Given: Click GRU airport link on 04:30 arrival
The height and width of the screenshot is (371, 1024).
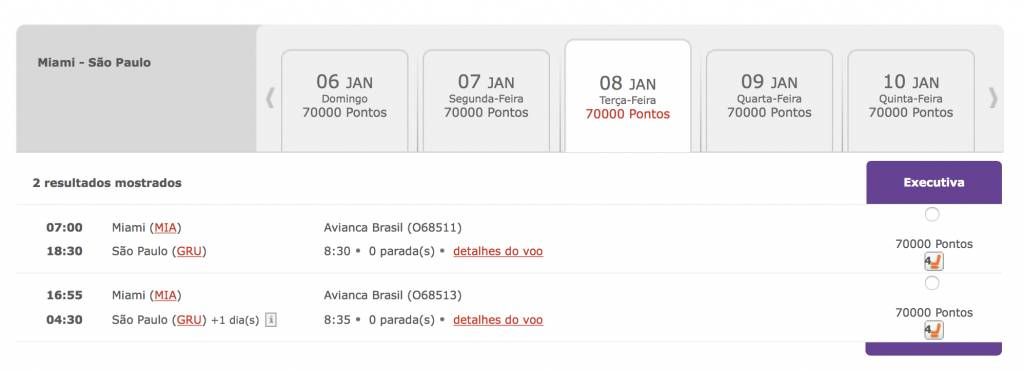Looking at the screenshot, I should click(189, 320).
